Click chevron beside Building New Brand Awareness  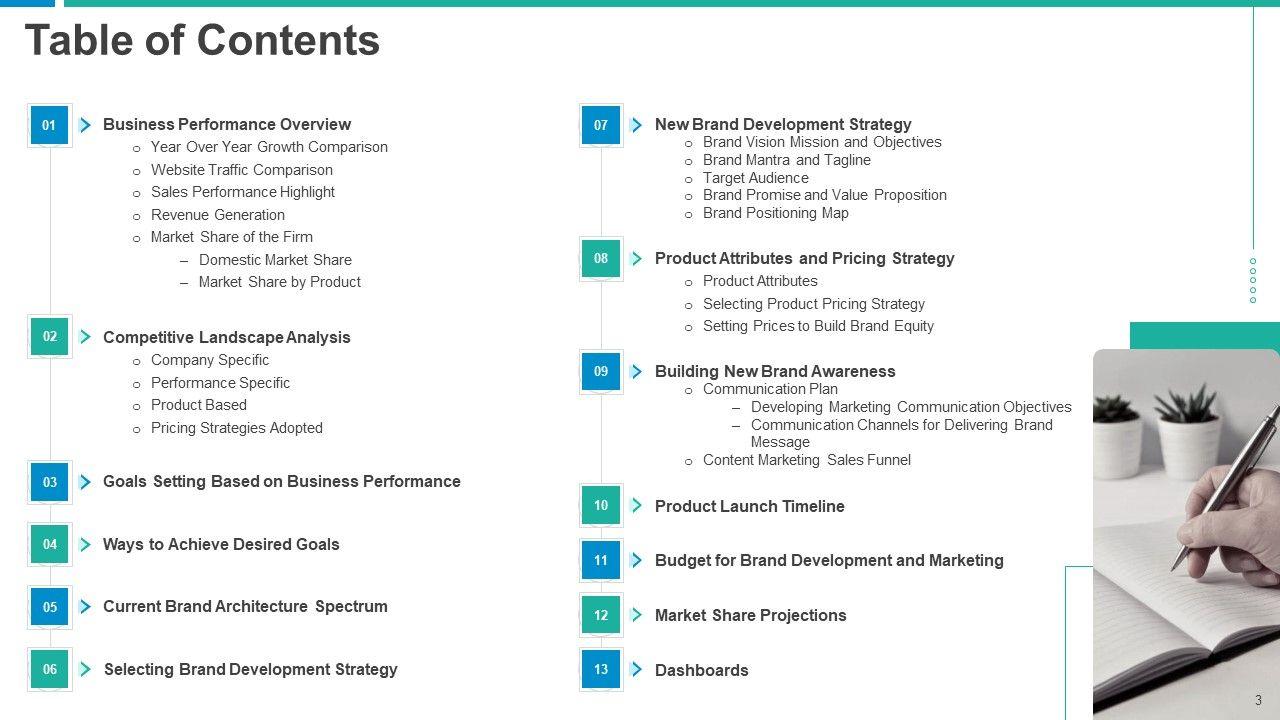pos(637,372)
